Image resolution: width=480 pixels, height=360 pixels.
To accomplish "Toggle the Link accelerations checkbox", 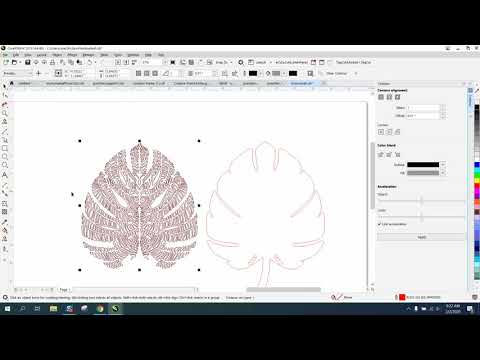I will point(379,224).
